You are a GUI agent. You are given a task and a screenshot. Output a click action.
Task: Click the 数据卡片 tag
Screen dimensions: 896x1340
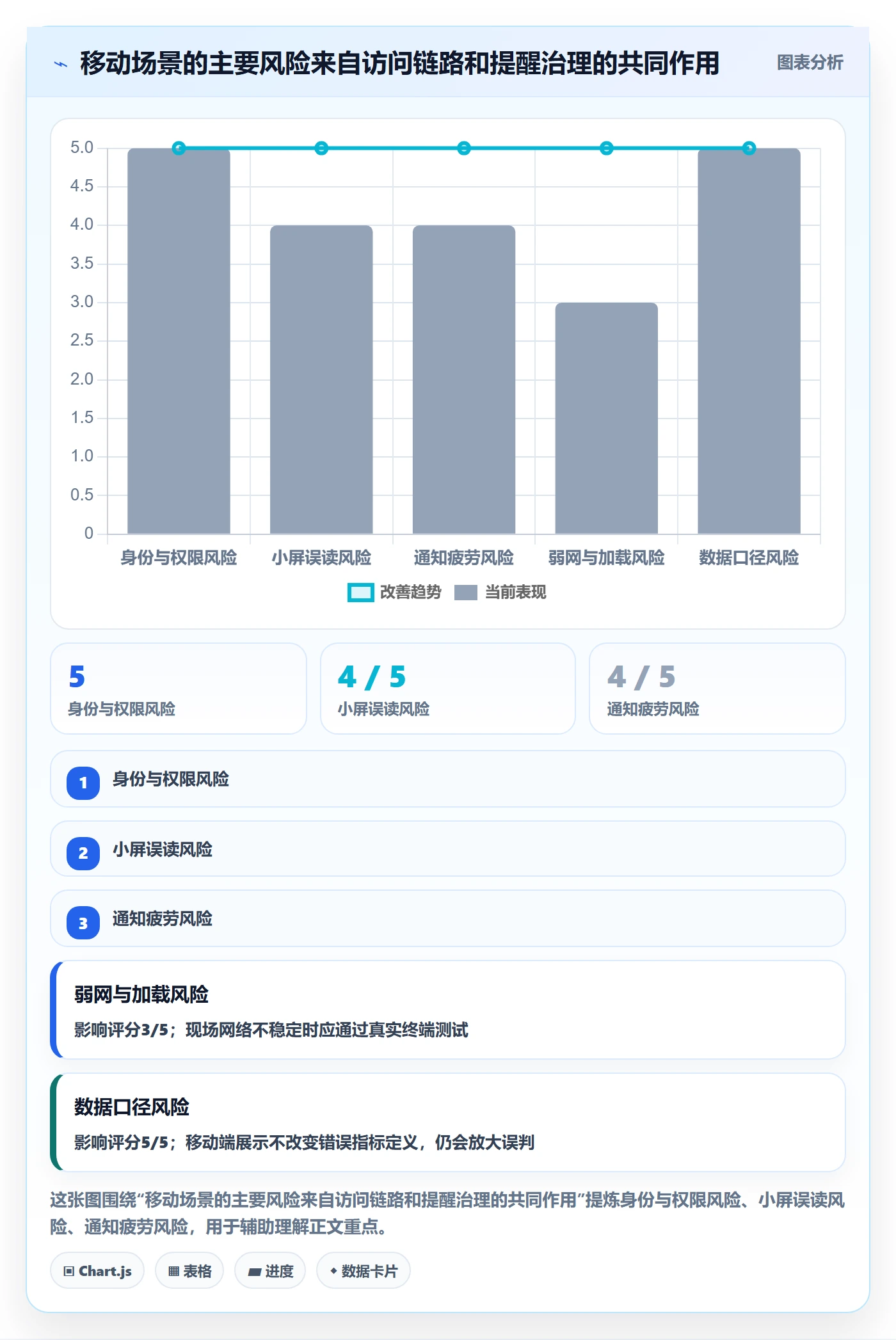[364, 1271]
